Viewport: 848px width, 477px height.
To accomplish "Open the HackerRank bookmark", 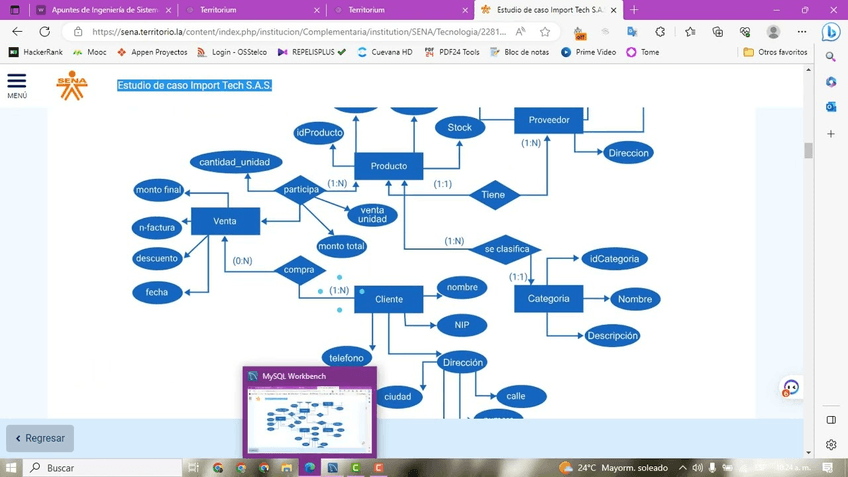I will 35,52.
